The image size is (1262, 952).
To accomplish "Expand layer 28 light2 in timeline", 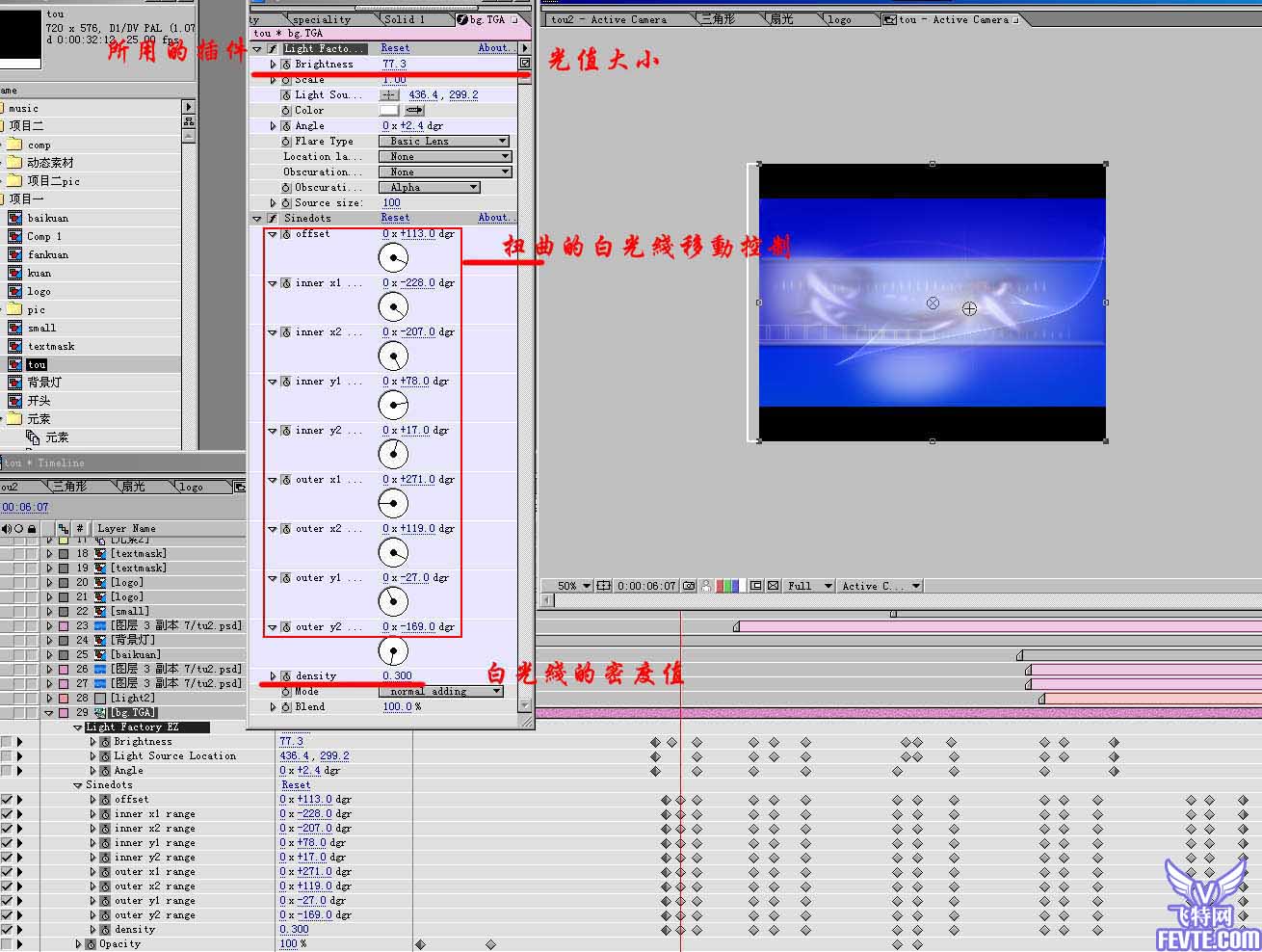I will click(x=49, y=699).
